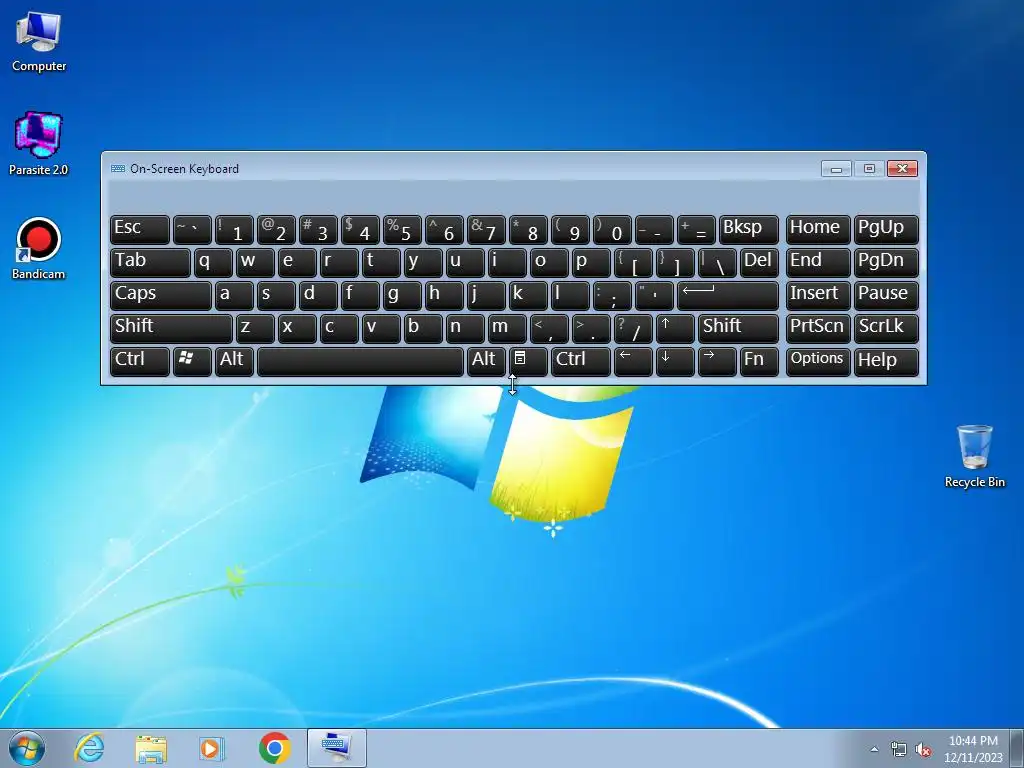The image size is (1024, 768).
Task: Click the forward slash question key
Action: tap(633, 328)
